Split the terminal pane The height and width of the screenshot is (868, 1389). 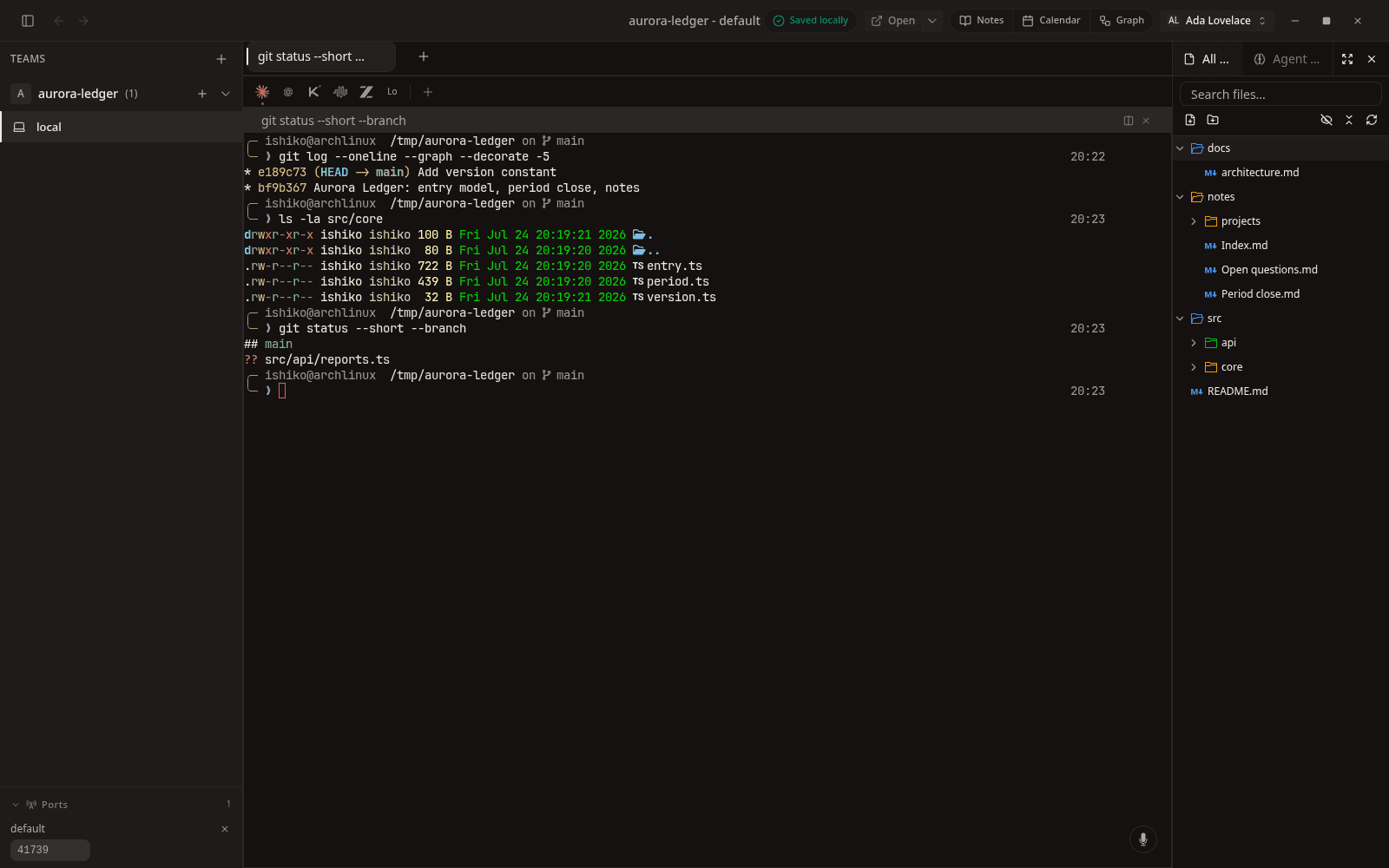[x=1129, y=121]
